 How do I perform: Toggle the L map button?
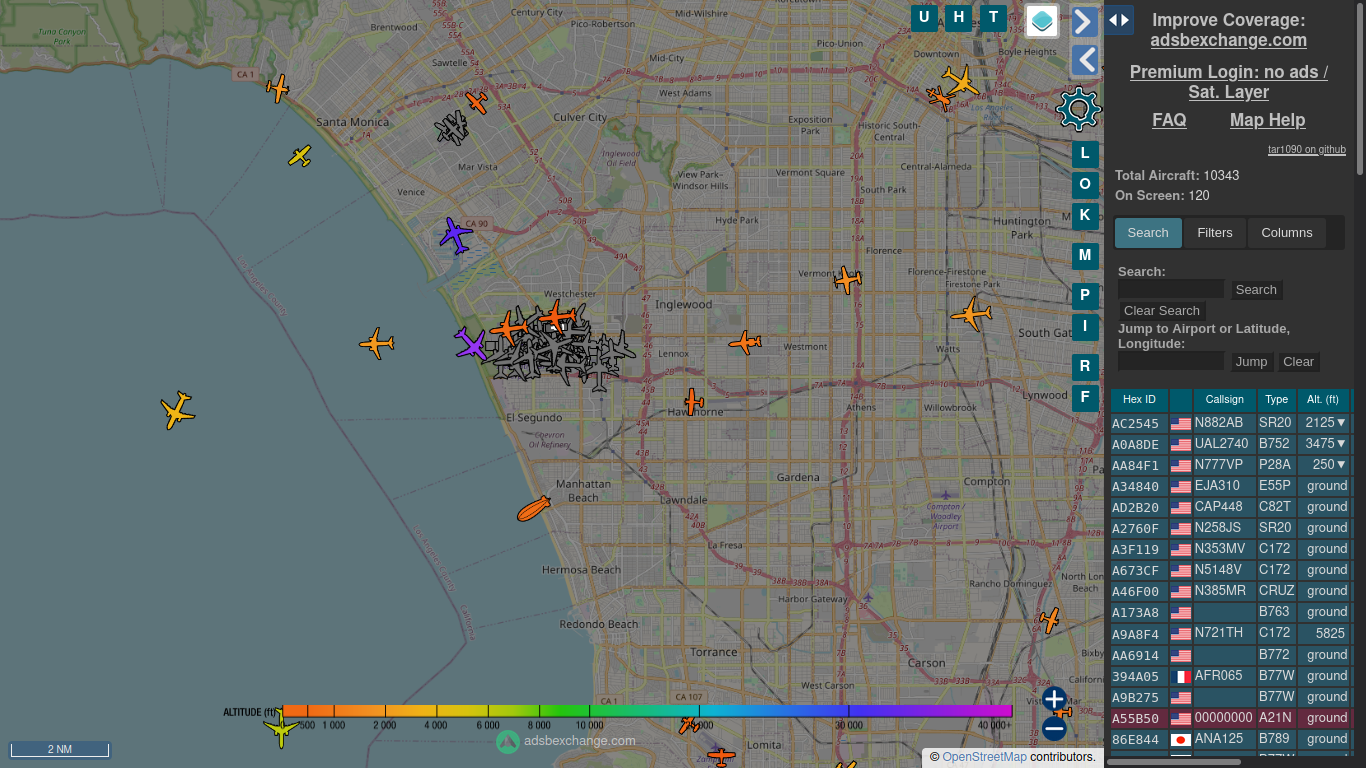coord(1085,154)
